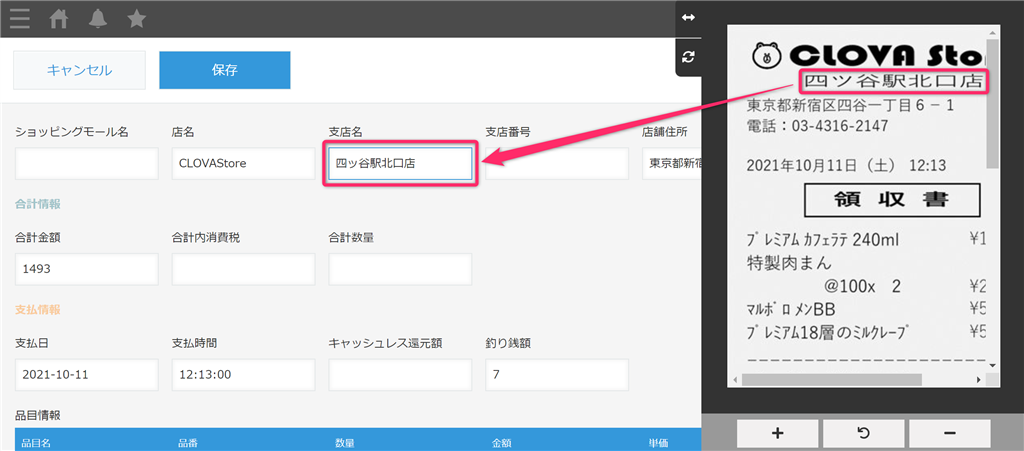
Task: Click the receipt scroll-down arrow
Action: (993, 365)
